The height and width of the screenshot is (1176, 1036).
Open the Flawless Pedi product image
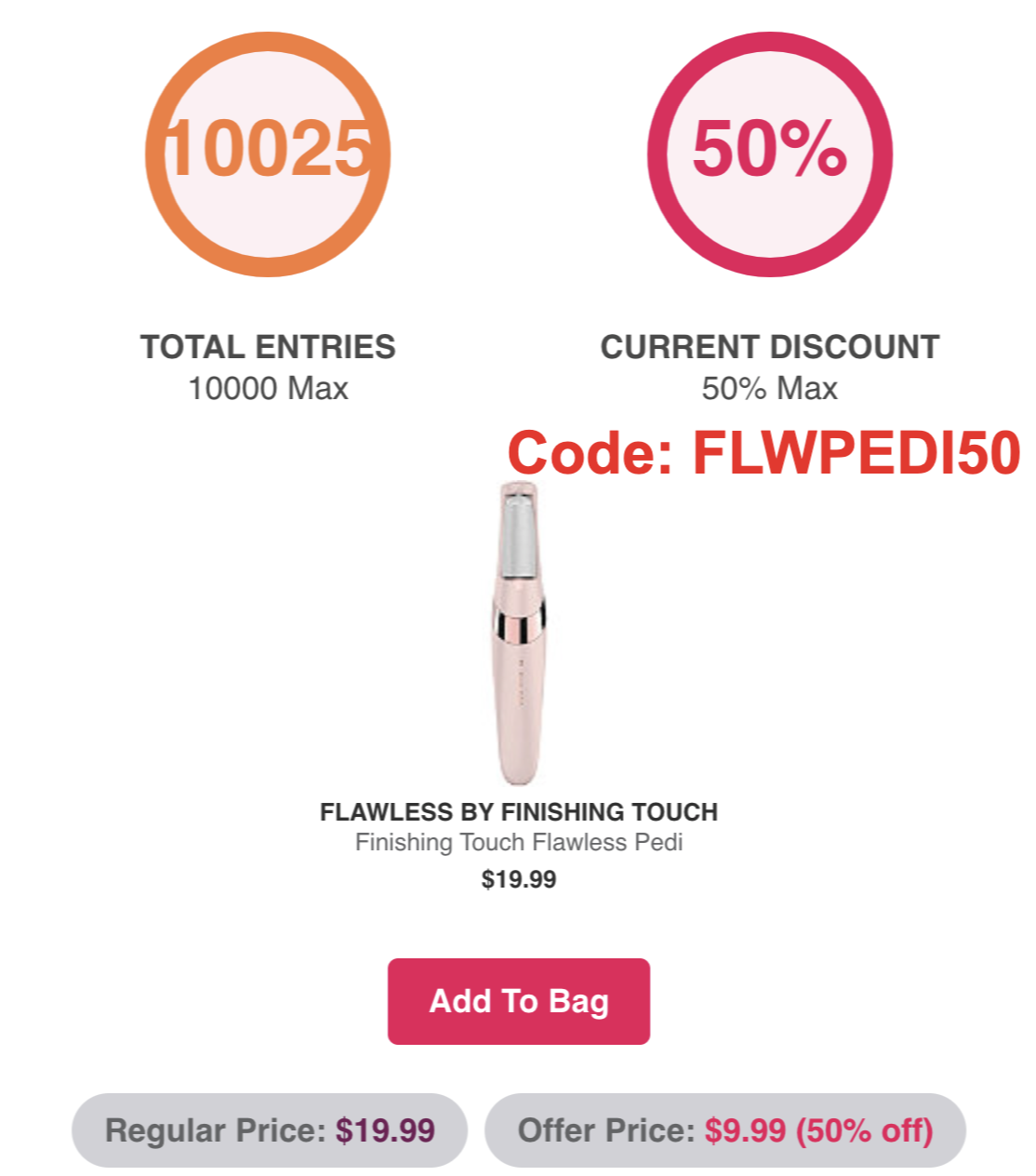[x=519, y=632]
